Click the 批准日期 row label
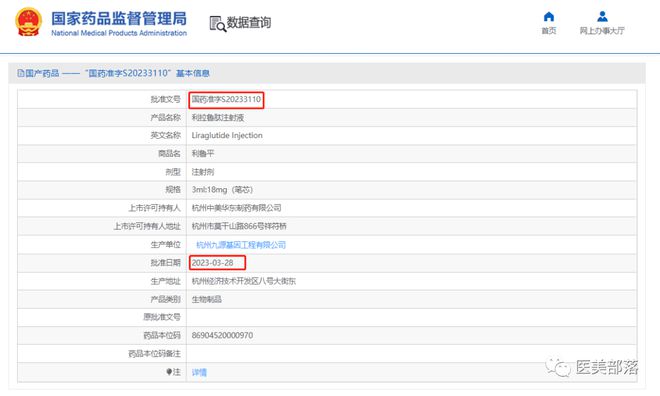Viewport: 660px width, 396px height. coord(165,263)
